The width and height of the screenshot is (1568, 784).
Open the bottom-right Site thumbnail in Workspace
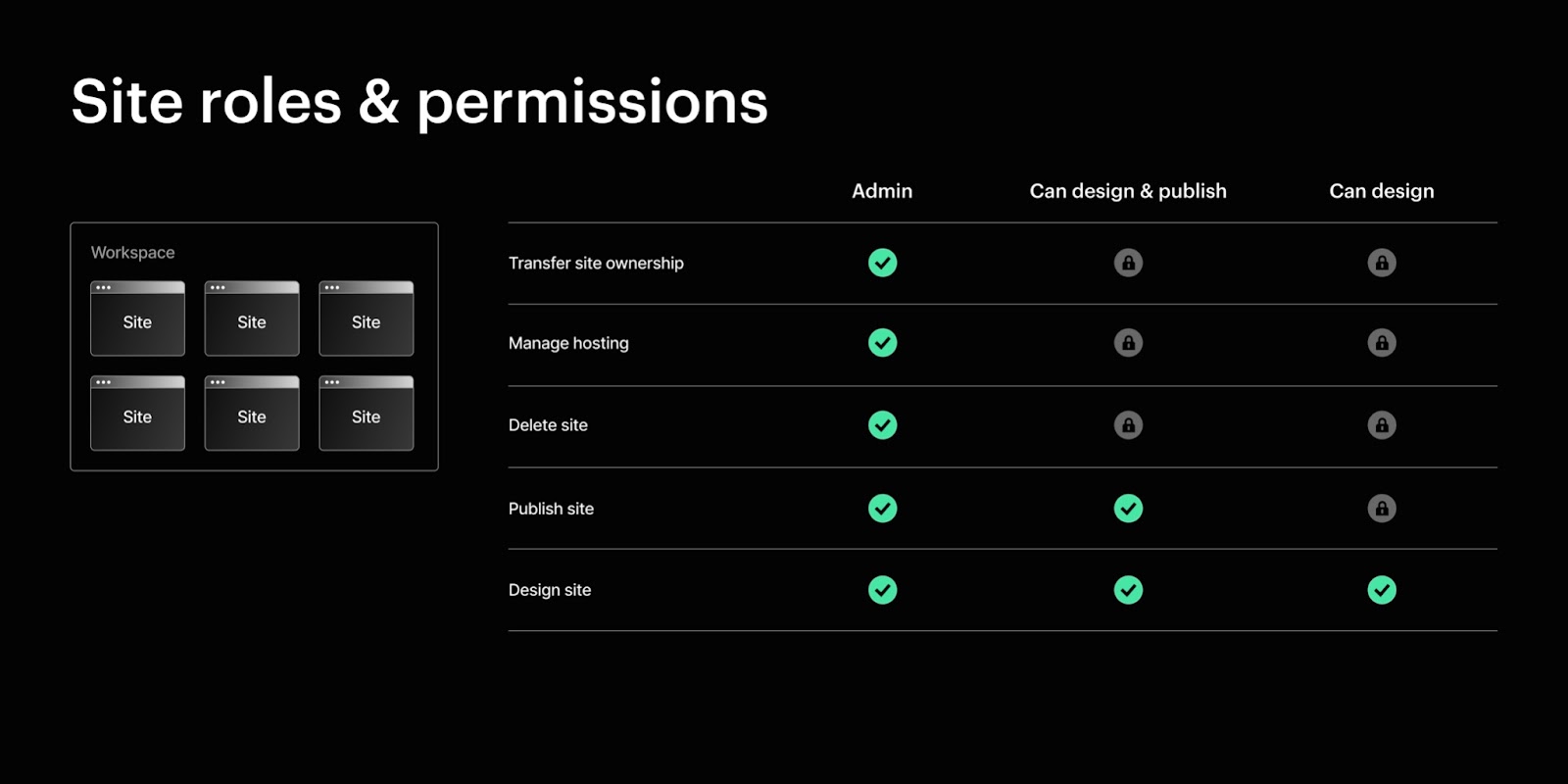(x=366, y=414)
